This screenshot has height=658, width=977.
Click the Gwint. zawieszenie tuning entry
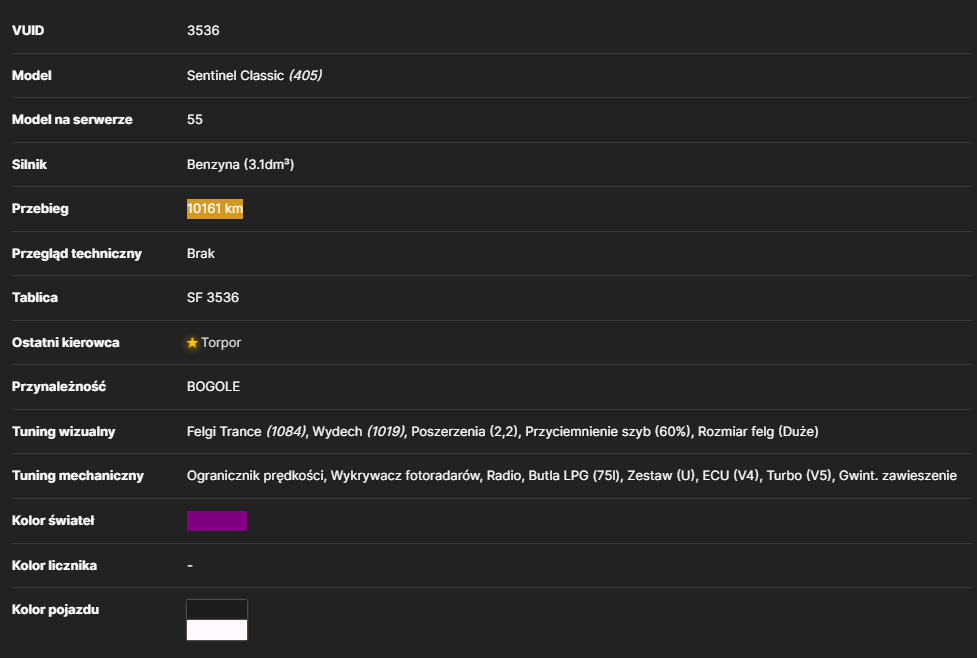click(898, 476)
